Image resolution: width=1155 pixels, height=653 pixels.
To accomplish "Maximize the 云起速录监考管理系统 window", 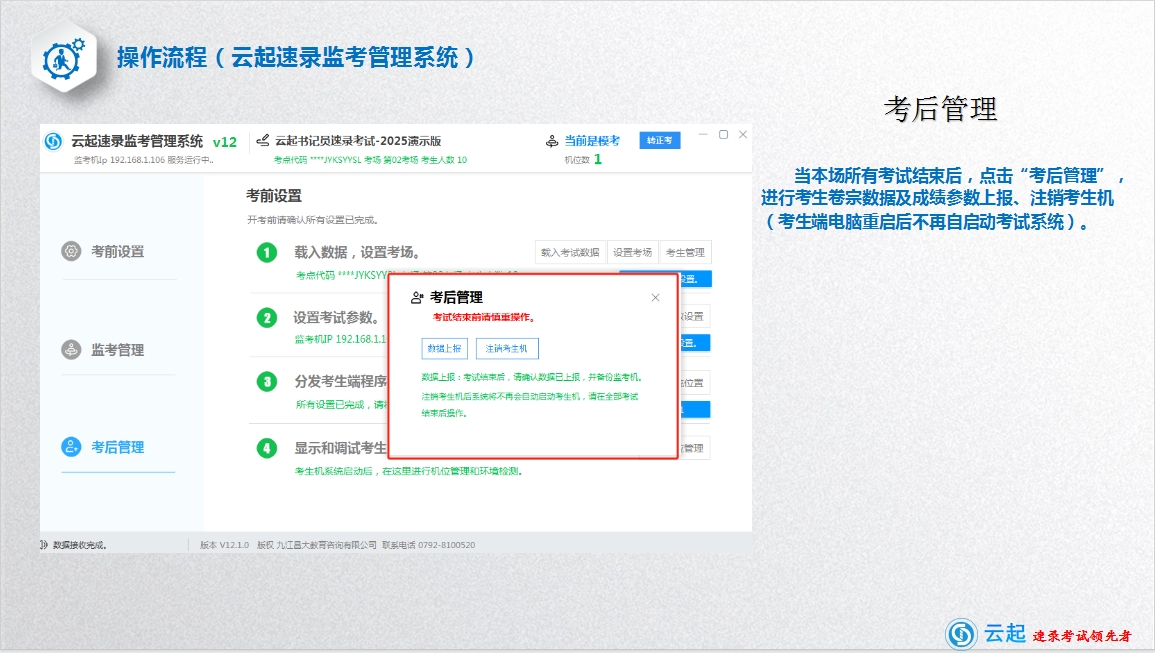I will point(723,134).
